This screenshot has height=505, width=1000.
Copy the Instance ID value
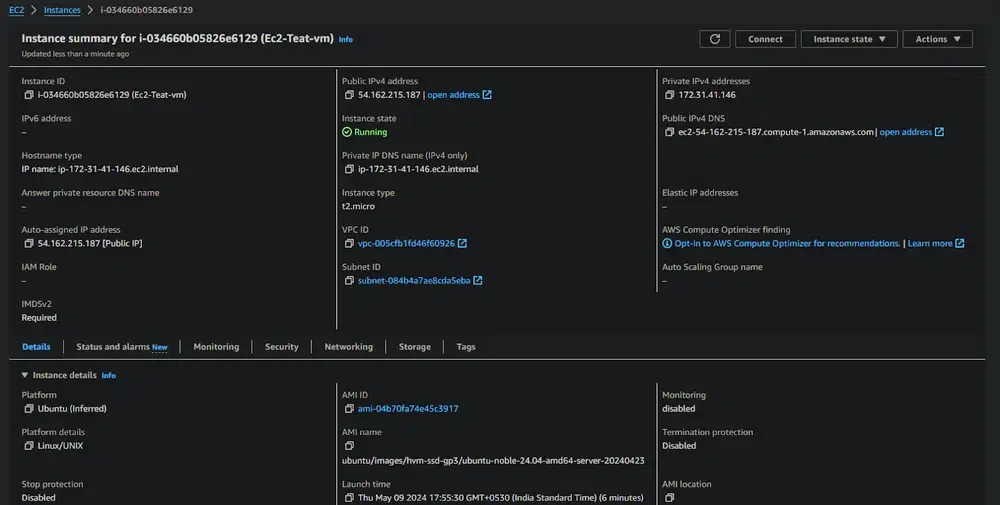coord(29,95)
